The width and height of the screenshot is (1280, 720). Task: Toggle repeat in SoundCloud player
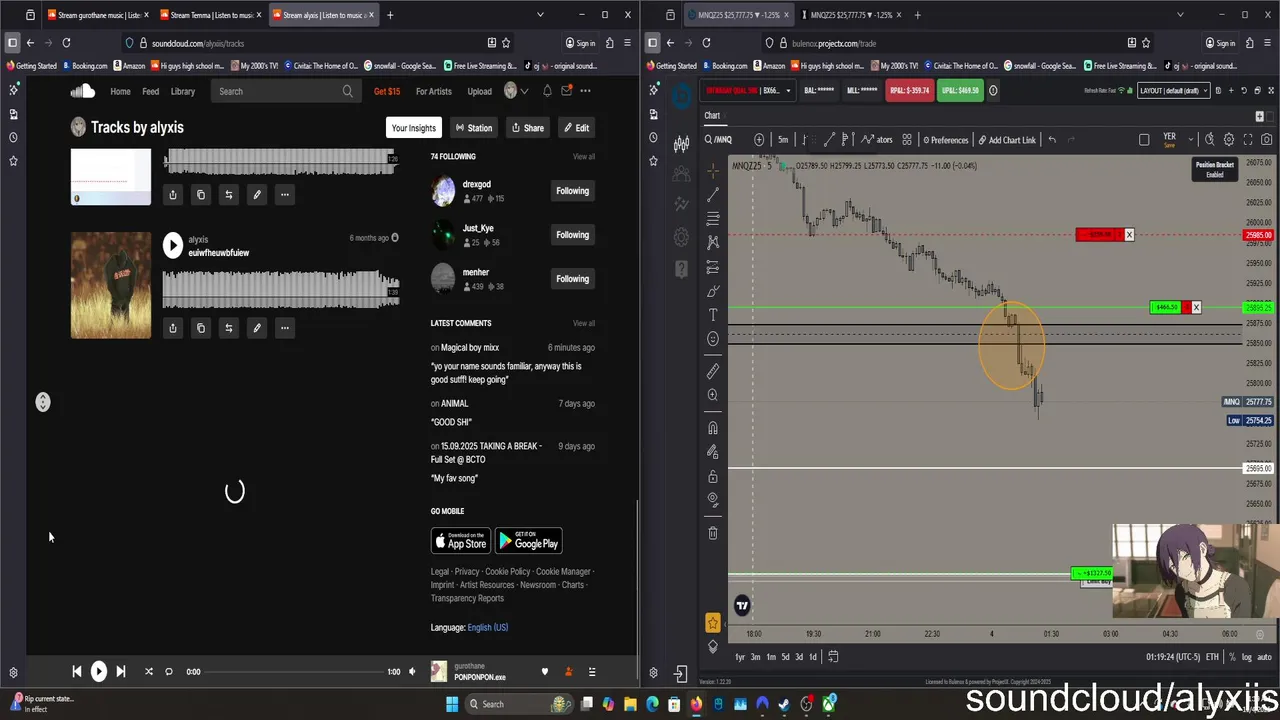pos(169,672)
